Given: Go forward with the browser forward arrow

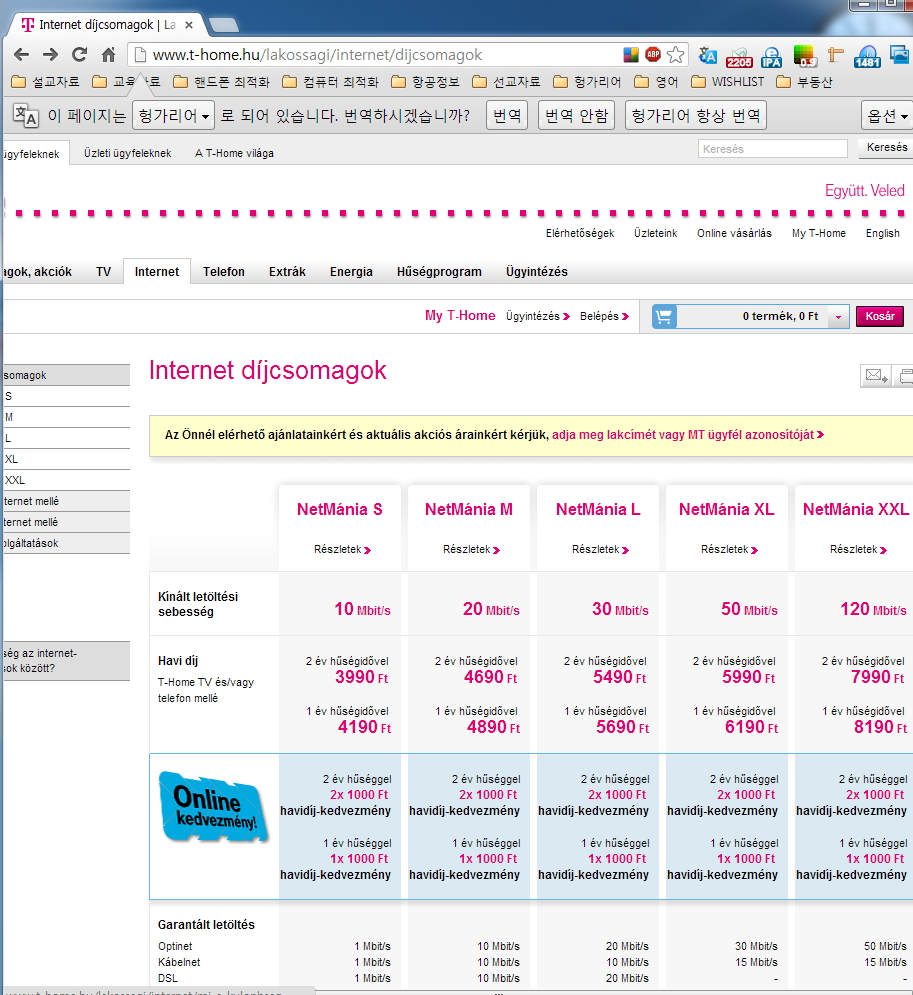Looking at the screenshot, I should (50, 55).
